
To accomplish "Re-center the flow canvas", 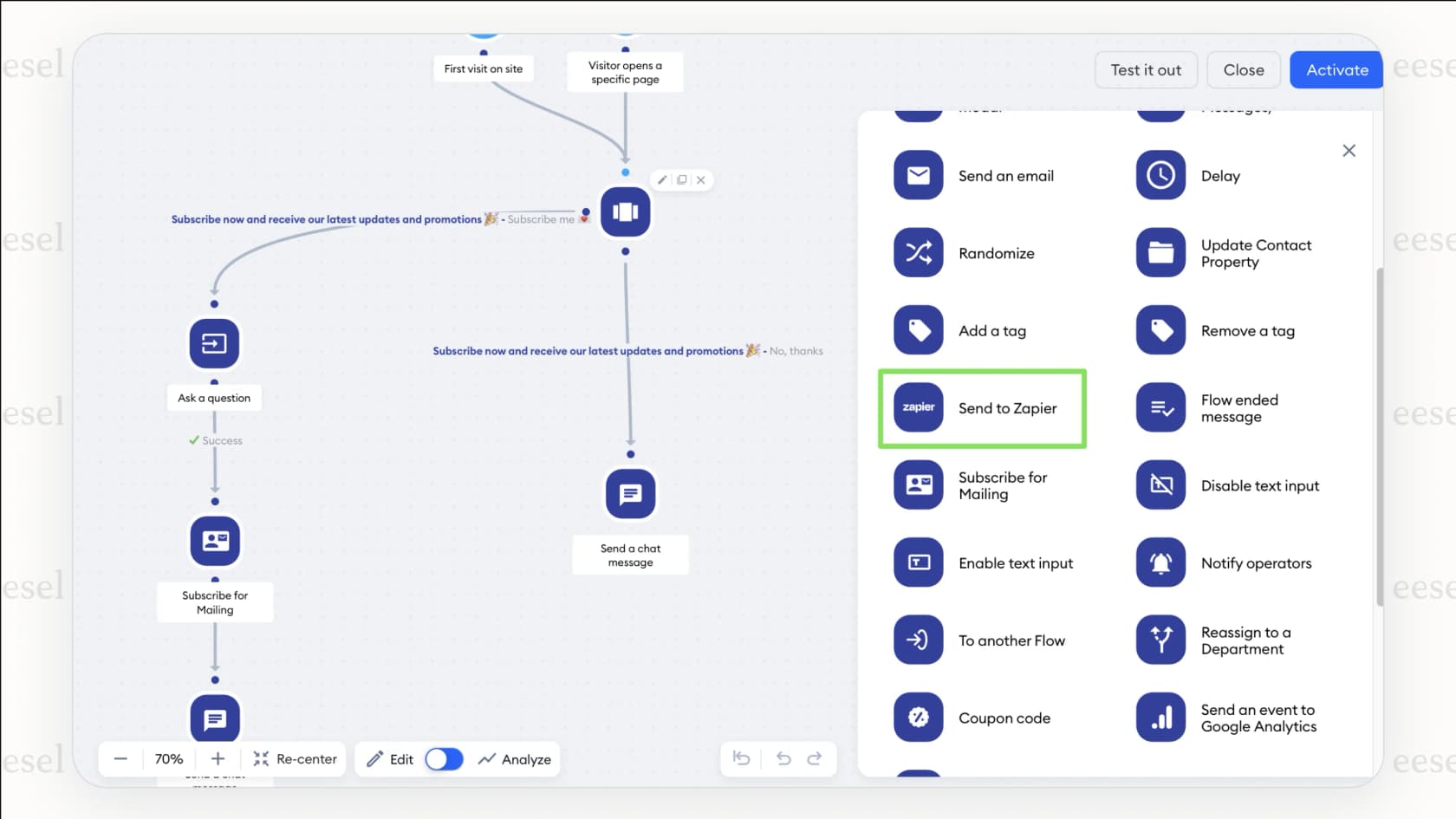I will click(x=295, y=759).
